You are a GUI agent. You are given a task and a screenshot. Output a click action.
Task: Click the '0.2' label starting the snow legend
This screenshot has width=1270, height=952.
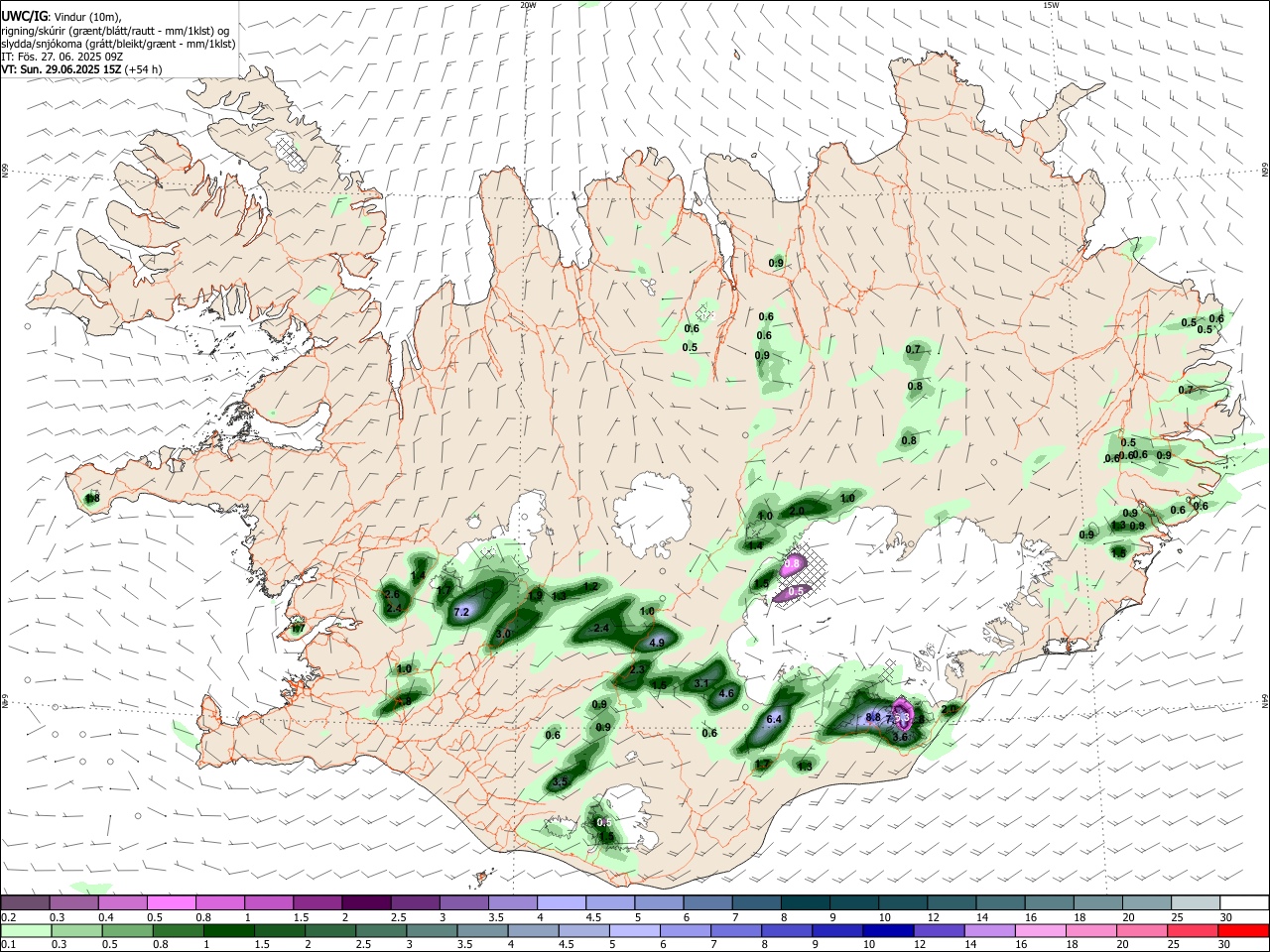pos(9,917)
